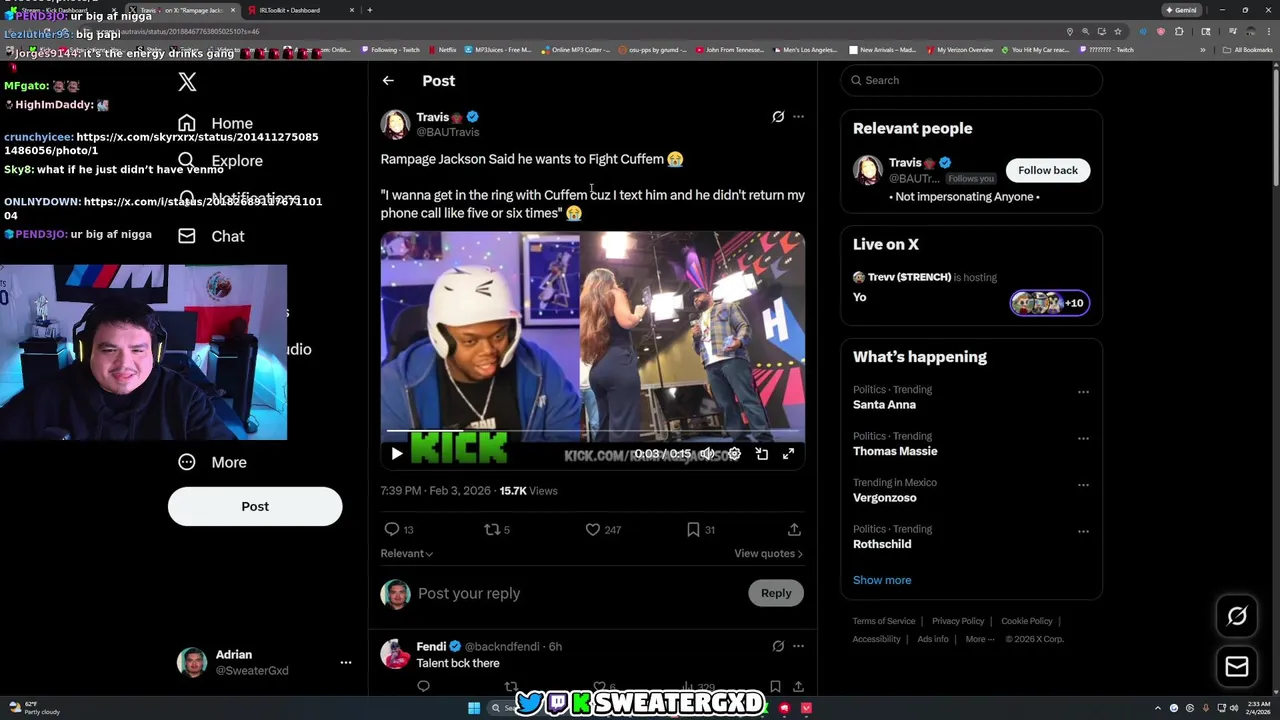
Task: Open Adrian account menu dots
Action: click(x=346, y=662)
